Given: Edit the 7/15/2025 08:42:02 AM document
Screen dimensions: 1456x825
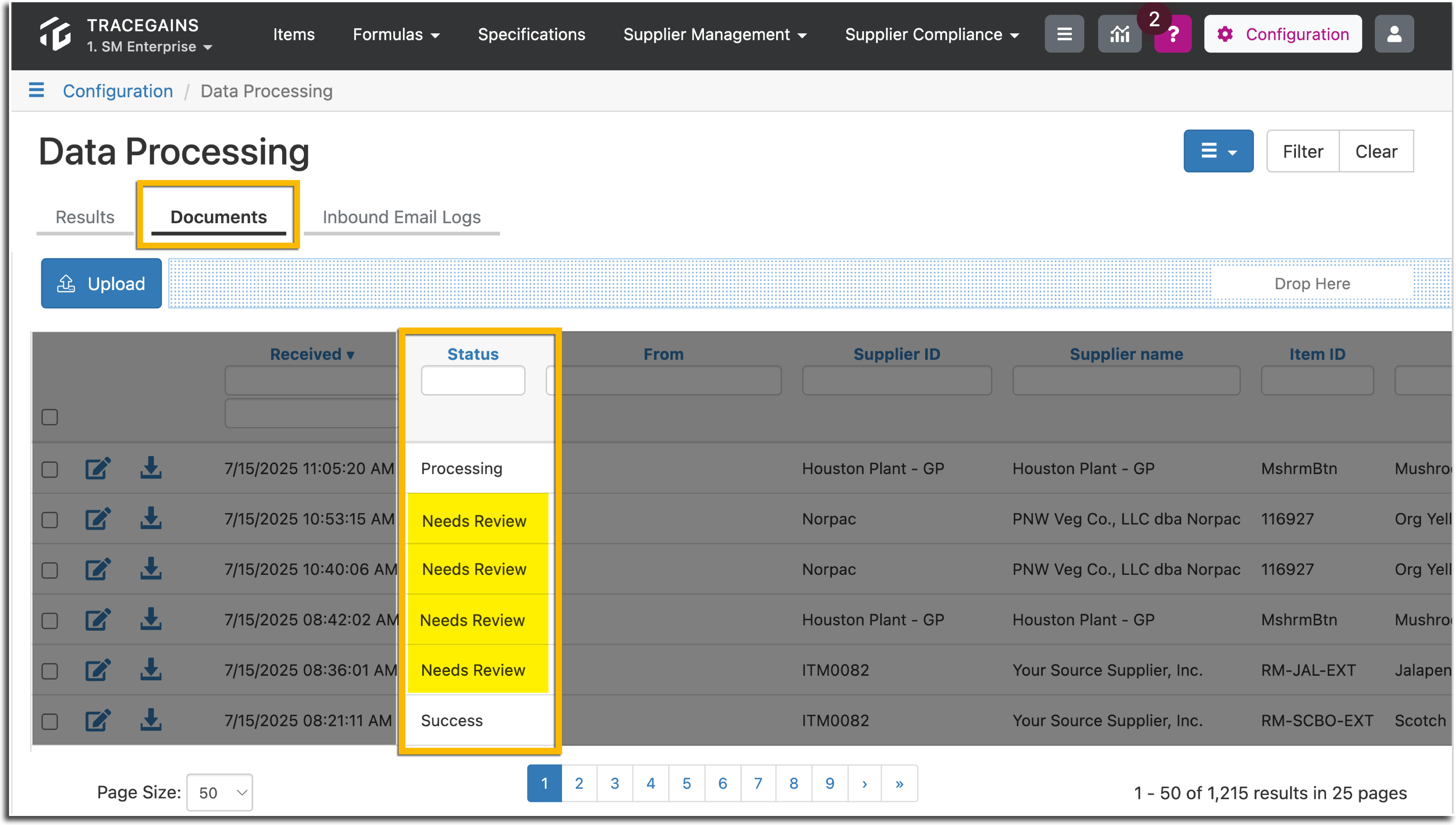Looking at the screenshot, I should coord(97,620).
